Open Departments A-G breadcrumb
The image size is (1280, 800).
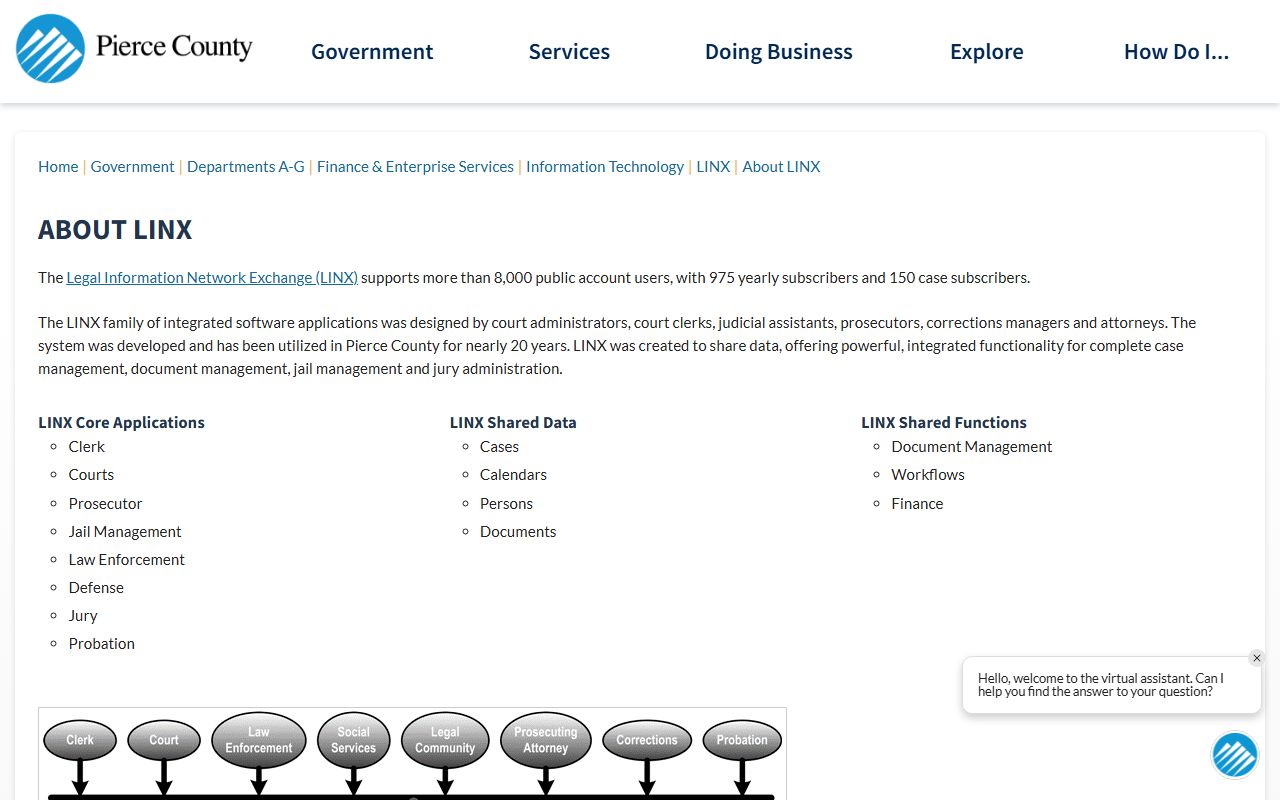(x=246, y=167)
